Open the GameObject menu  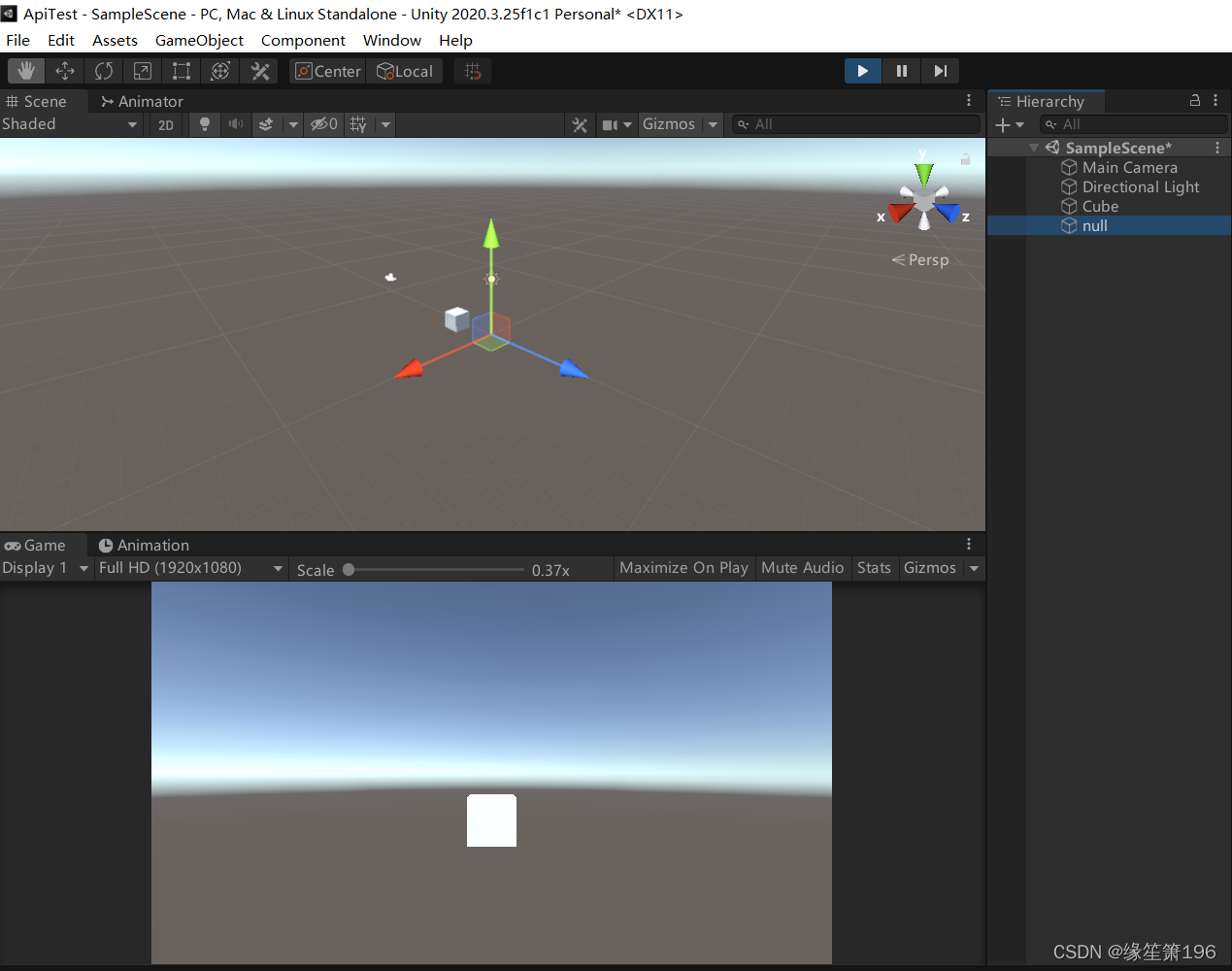(x=199, y=40)
